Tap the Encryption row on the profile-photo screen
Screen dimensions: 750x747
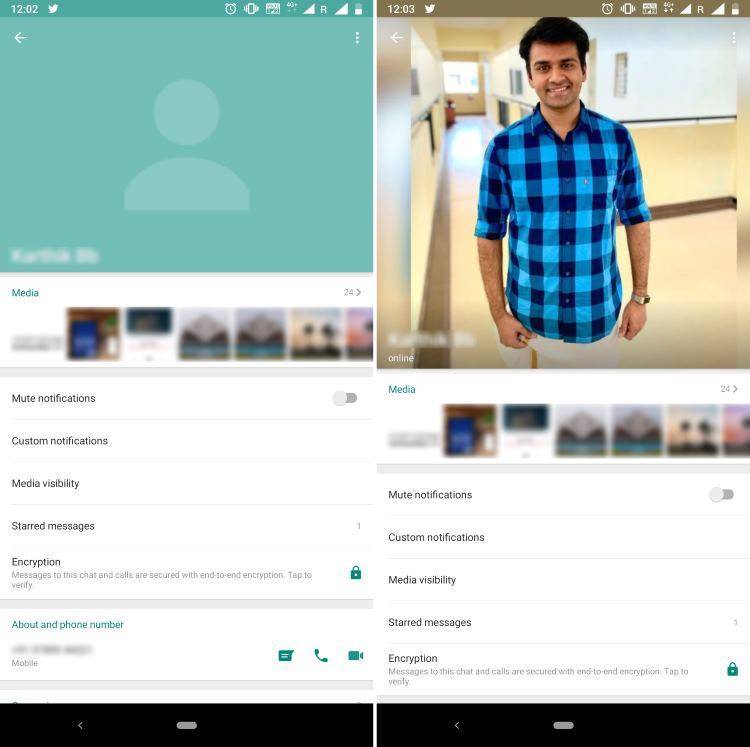click(540, 669)
